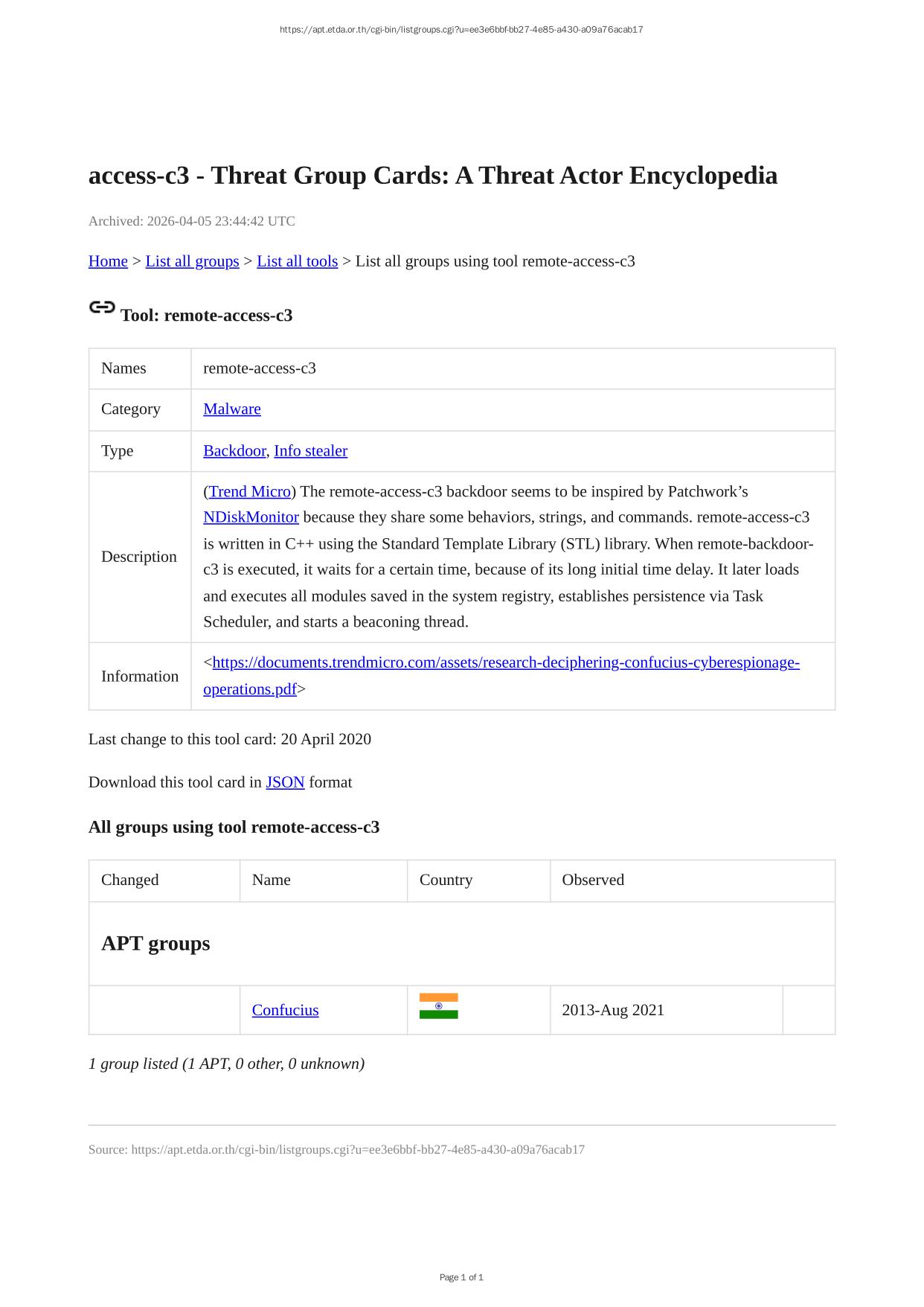924x1307 pixels.
Task: Click the Observed column header
Action: [593, 880]
